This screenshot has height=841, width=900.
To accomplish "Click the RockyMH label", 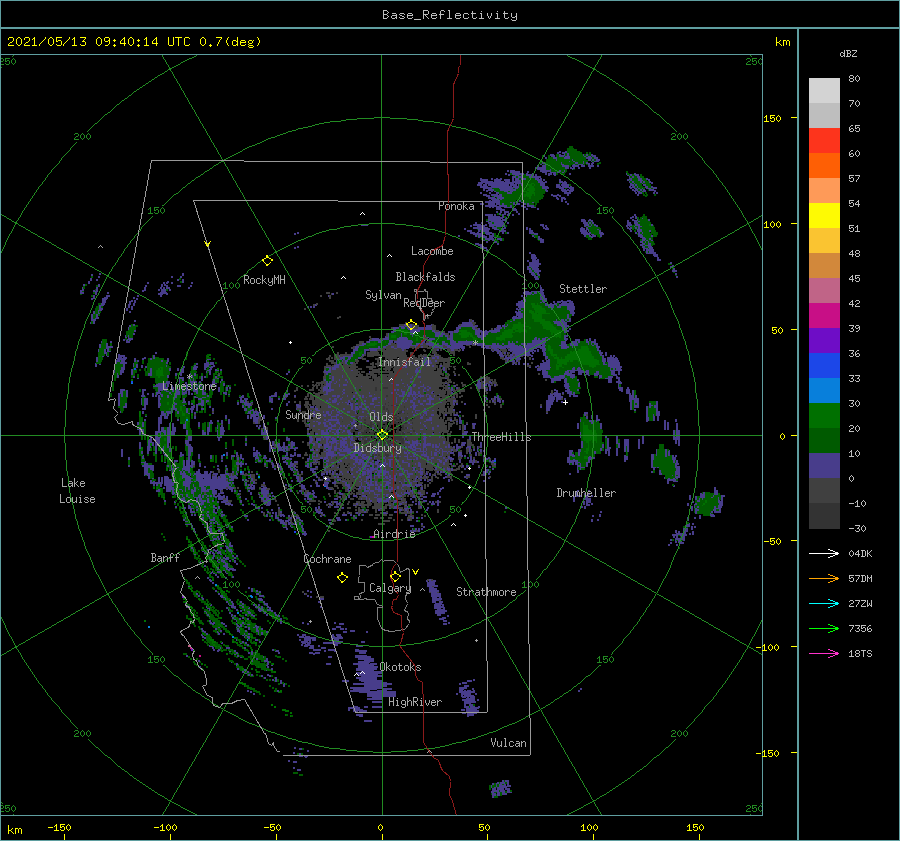I will point(264,280).
